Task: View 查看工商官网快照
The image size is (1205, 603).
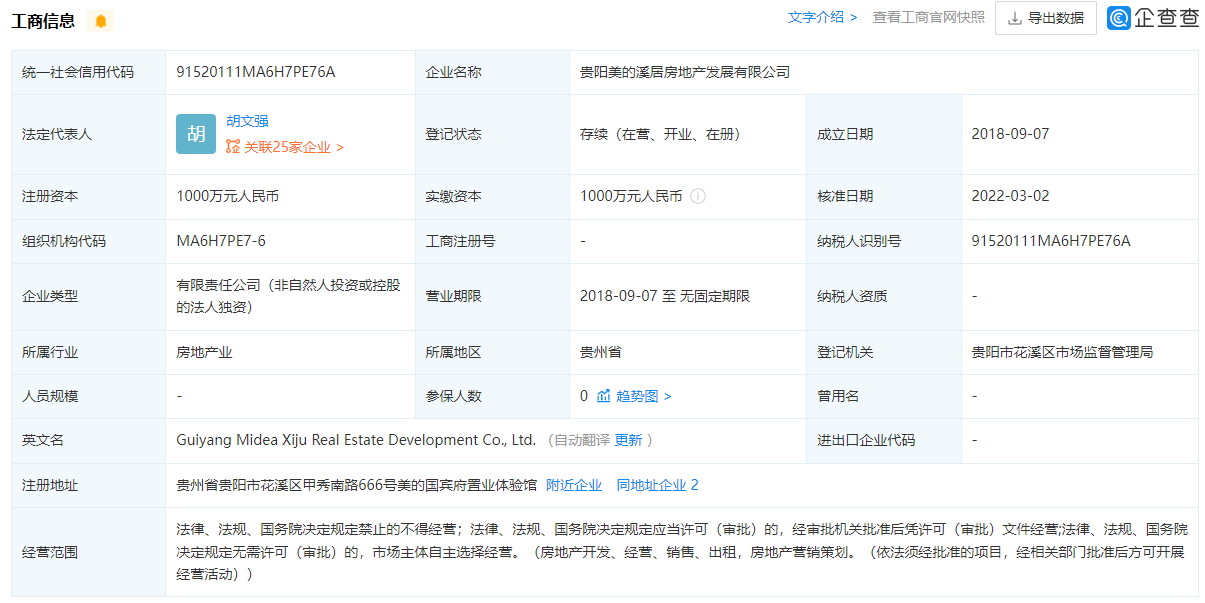Action: tap(928, 17)
